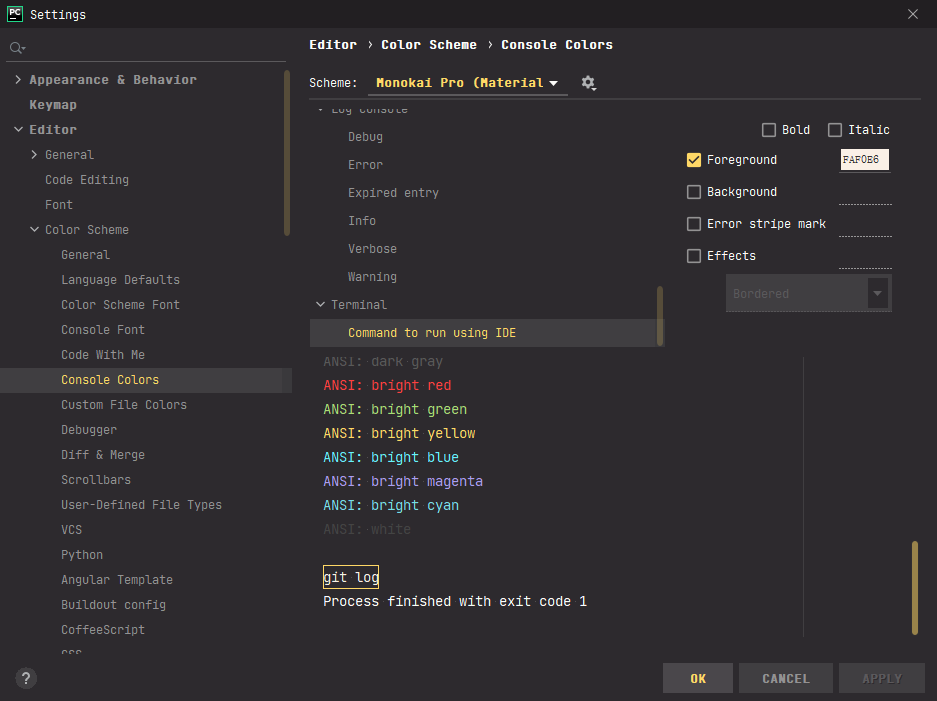Toggle the Error stripe mark checkbox
Viewport: 937px width, 701px height.
click(694, 224)
